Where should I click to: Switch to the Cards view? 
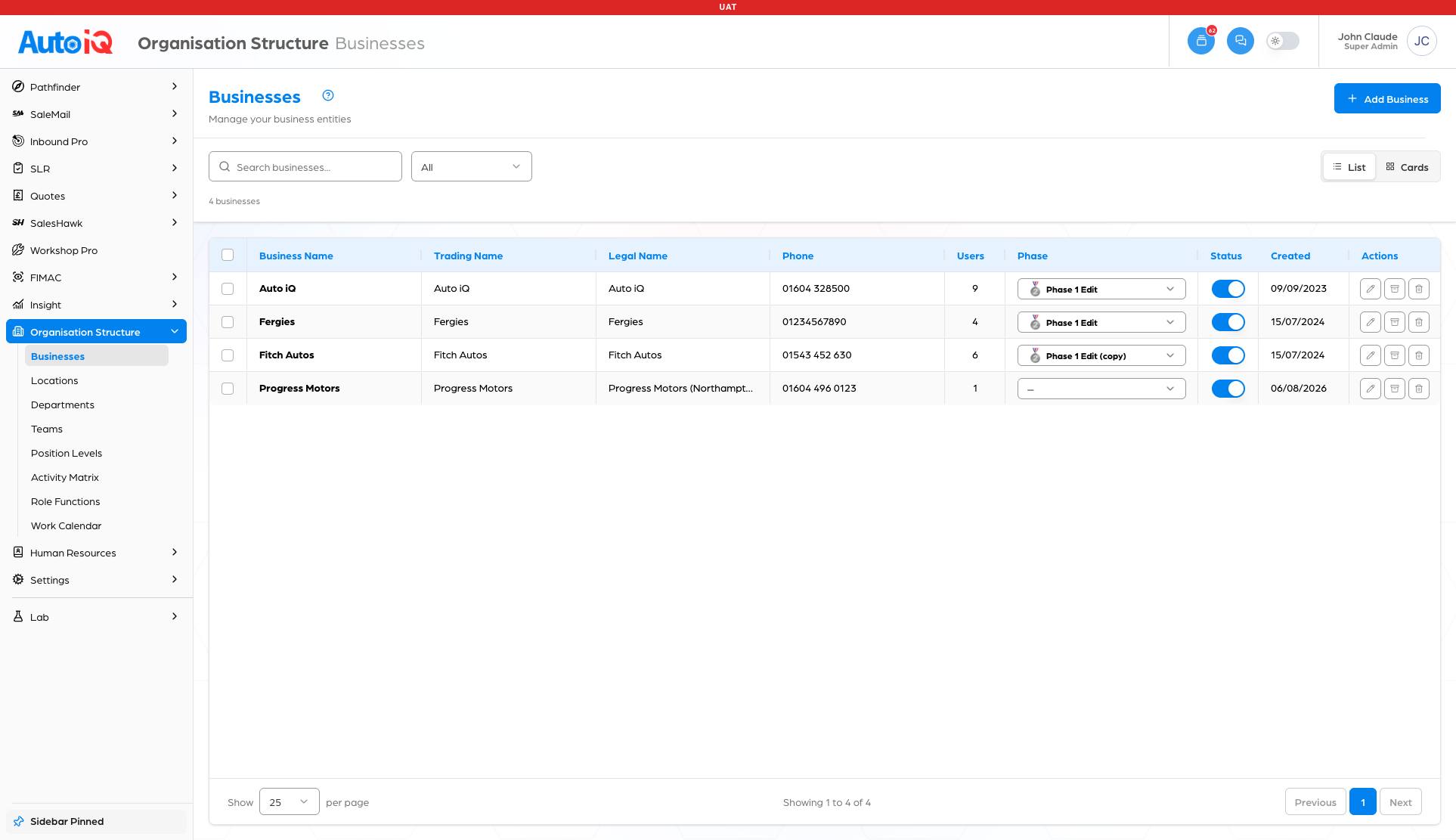tap(1407, 167)
